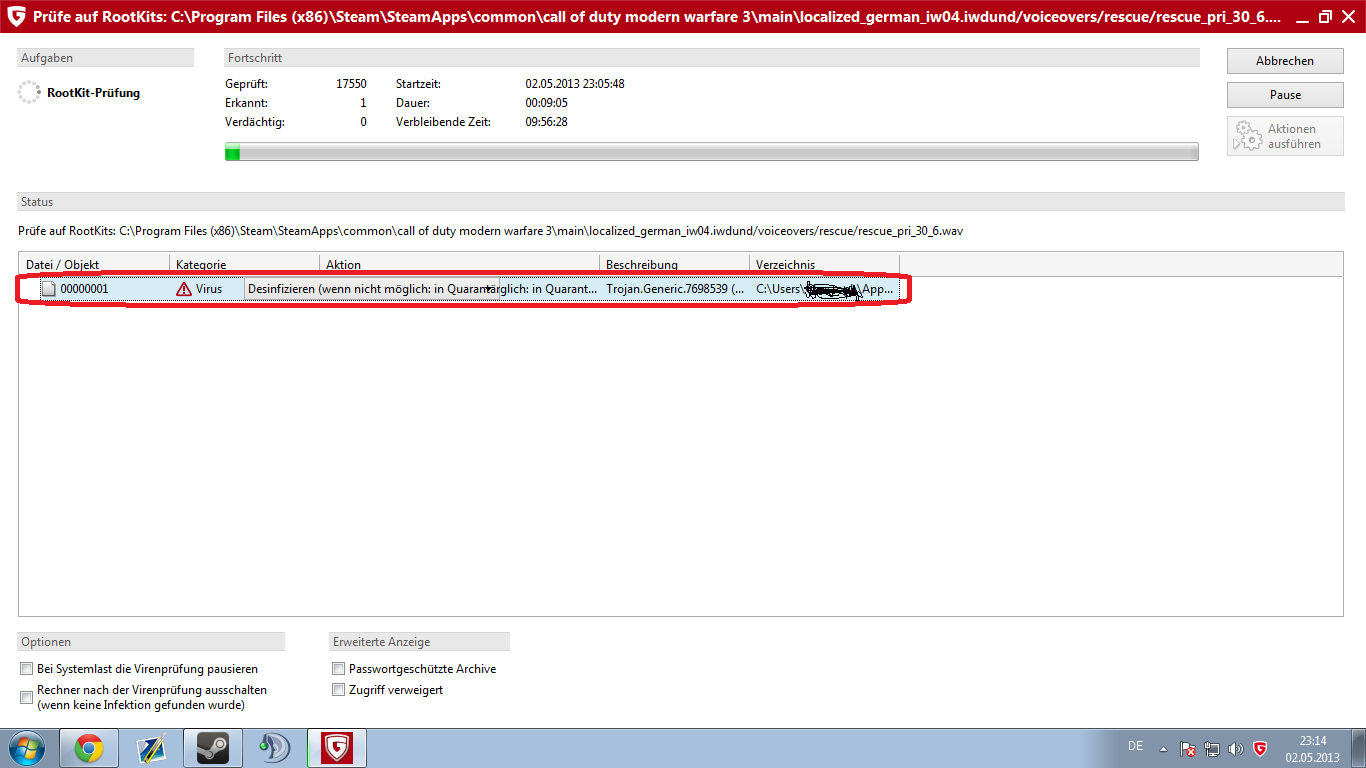Select the Trojan.Generic.7698539 description cell

[x=674, y=289]
